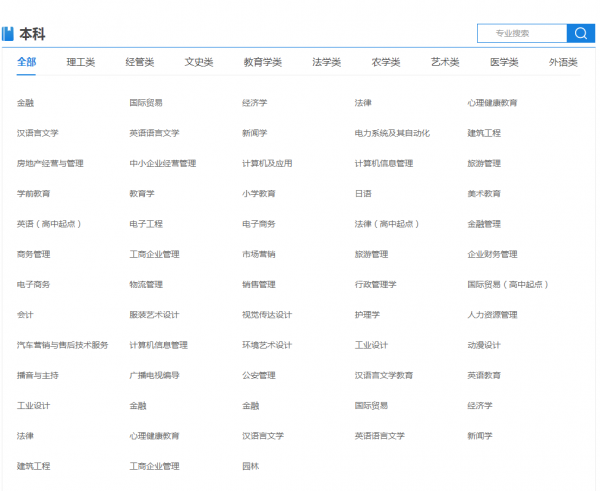Screen dimensions: 600x491
Task: Open the 电子工程 major link
Action: [146, 224]
